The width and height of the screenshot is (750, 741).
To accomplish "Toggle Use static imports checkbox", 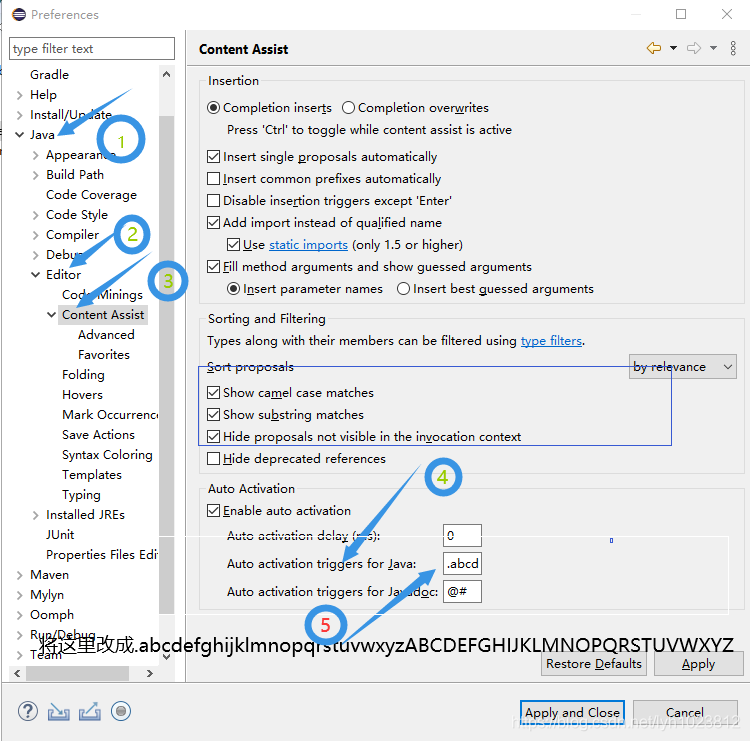I will pyautogui.click(x=233, y=245).
